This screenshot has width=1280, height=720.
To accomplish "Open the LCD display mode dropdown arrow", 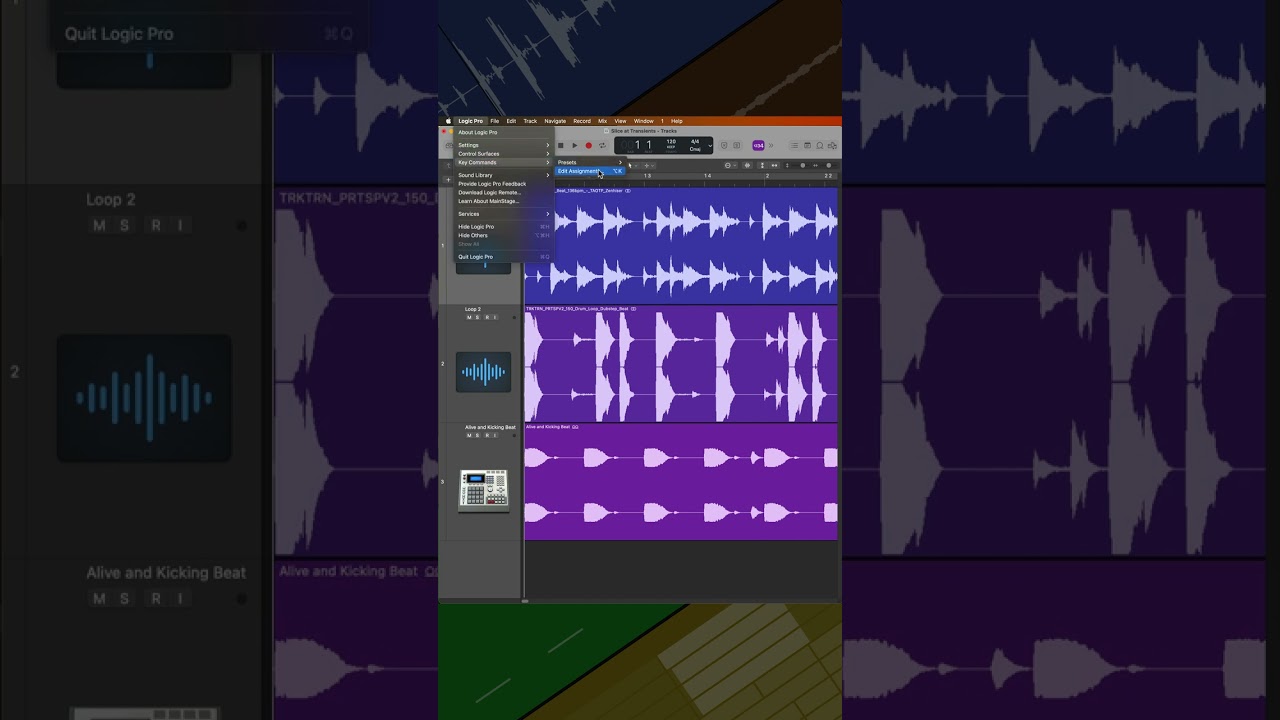I will click(x=710, y=145).
